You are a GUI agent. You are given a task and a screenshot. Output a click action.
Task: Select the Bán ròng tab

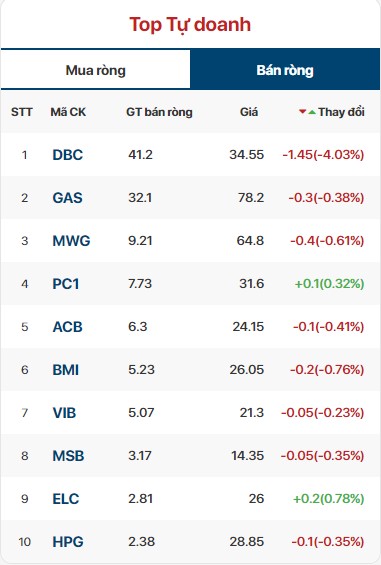285,70
